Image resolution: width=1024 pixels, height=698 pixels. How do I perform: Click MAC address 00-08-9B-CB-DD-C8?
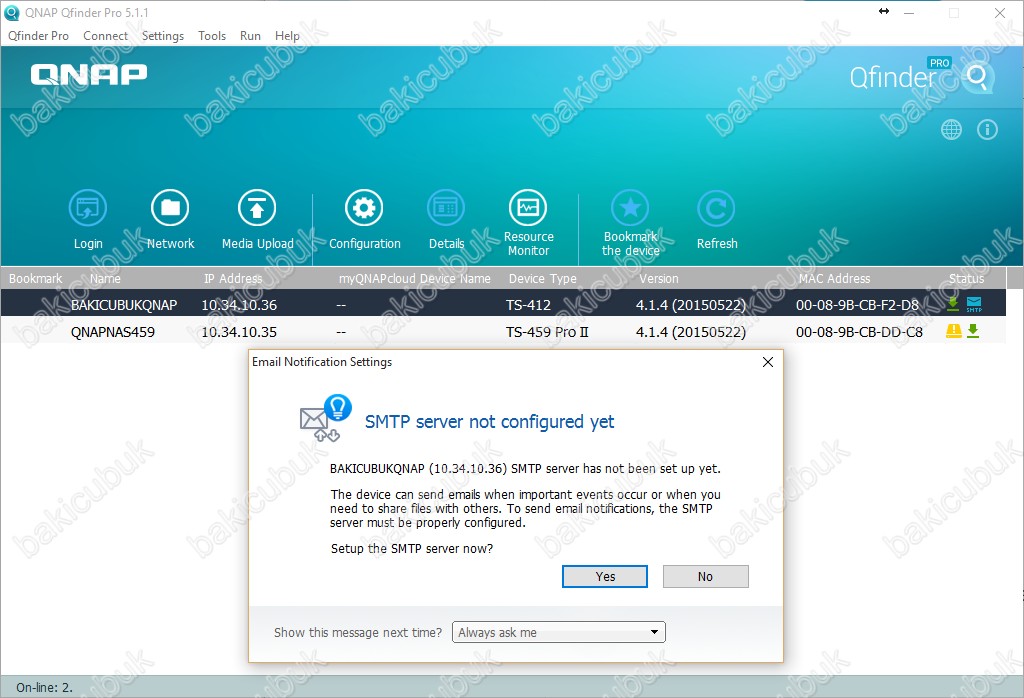(859, 332)
